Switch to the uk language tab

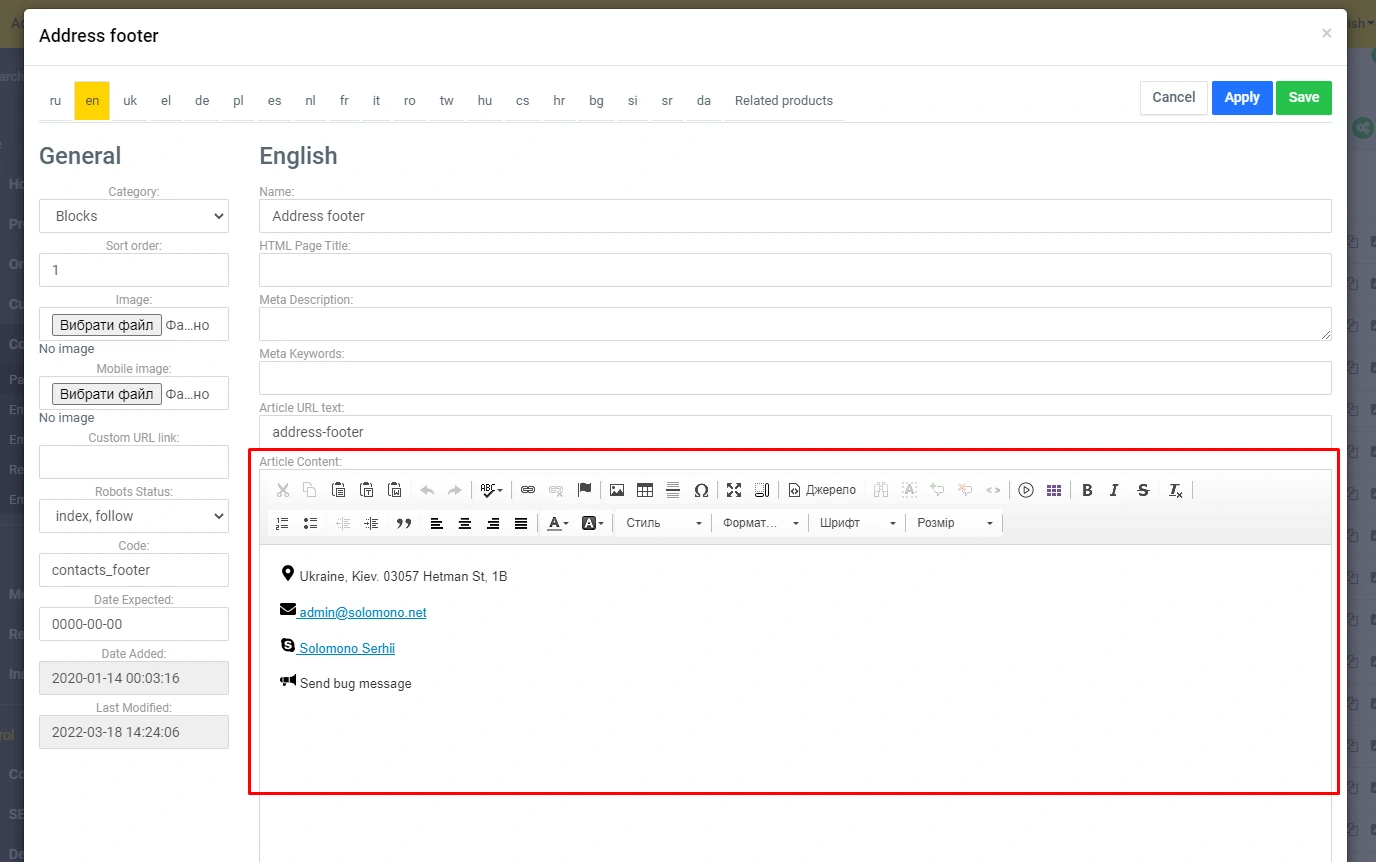[x=130, y=101]
